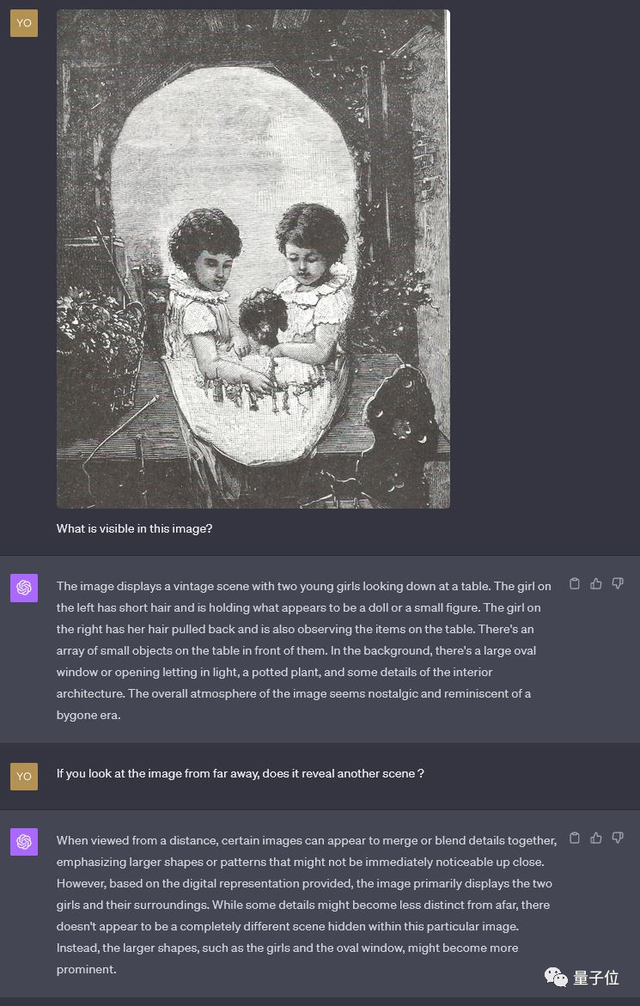This screenshot has height=1006, width=640.
Task: Click the first response paragraph about two young girls
Action: pos(304,651)
